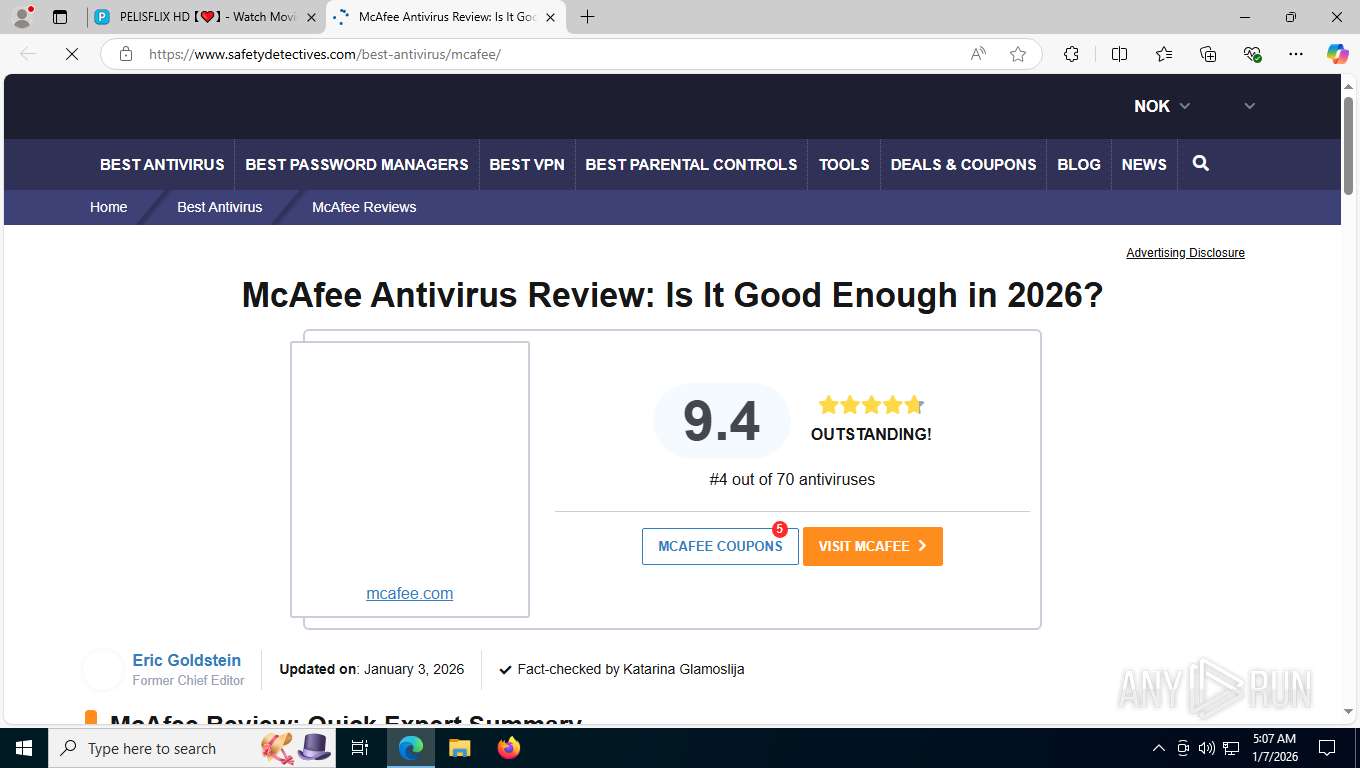Open Browser essentials icon
This screenshot has width=1360, height=768.
1252,54
